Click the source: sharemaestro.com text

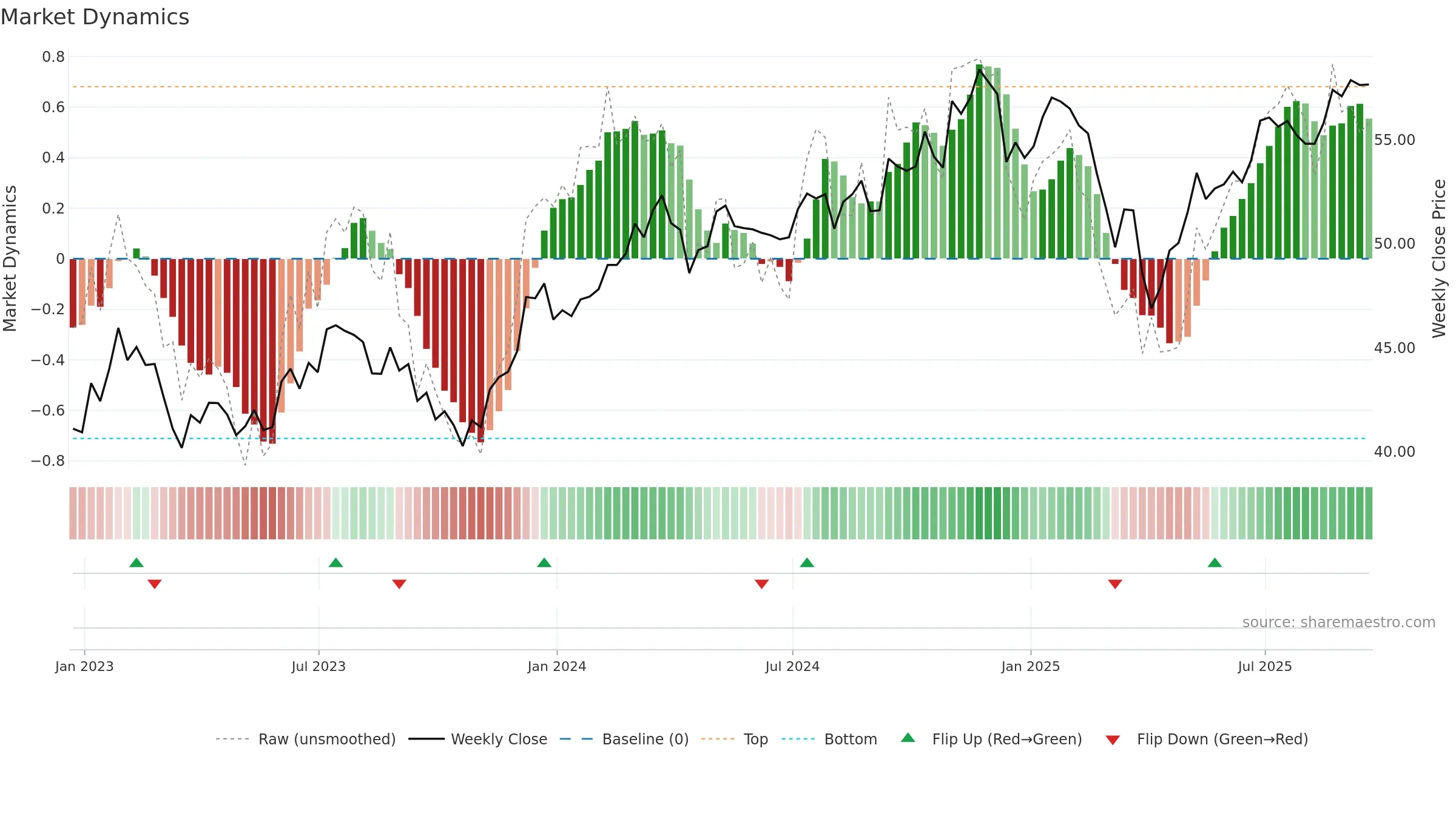(1339, 622)
